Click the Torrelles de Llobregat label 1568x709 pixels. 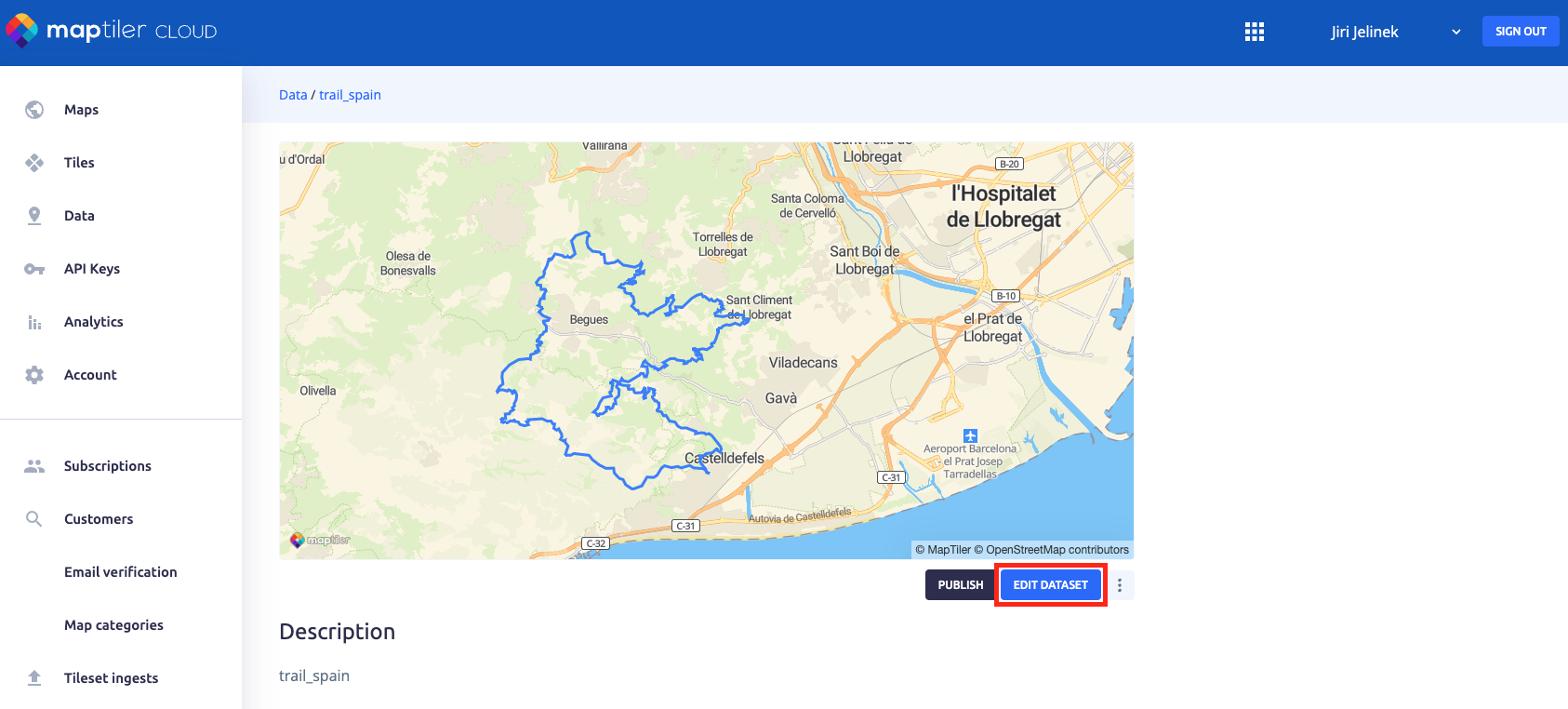pos(723,245)
